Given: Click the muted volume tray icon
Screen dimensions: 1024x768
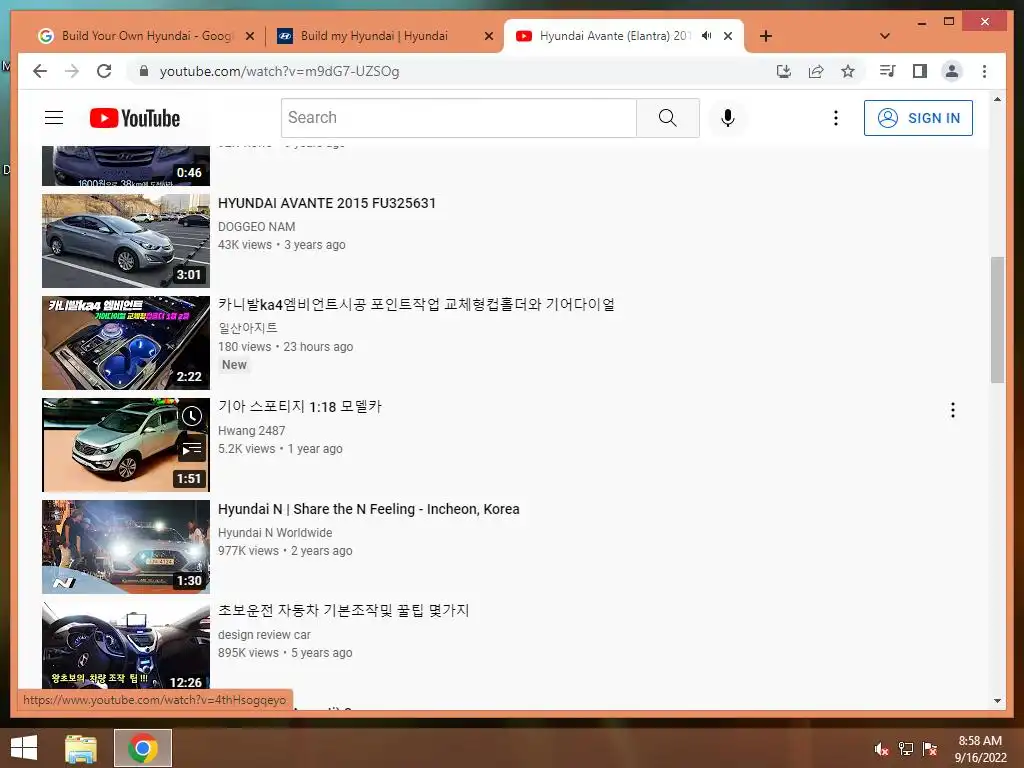Looking at the screenshot, I should 882,749.
